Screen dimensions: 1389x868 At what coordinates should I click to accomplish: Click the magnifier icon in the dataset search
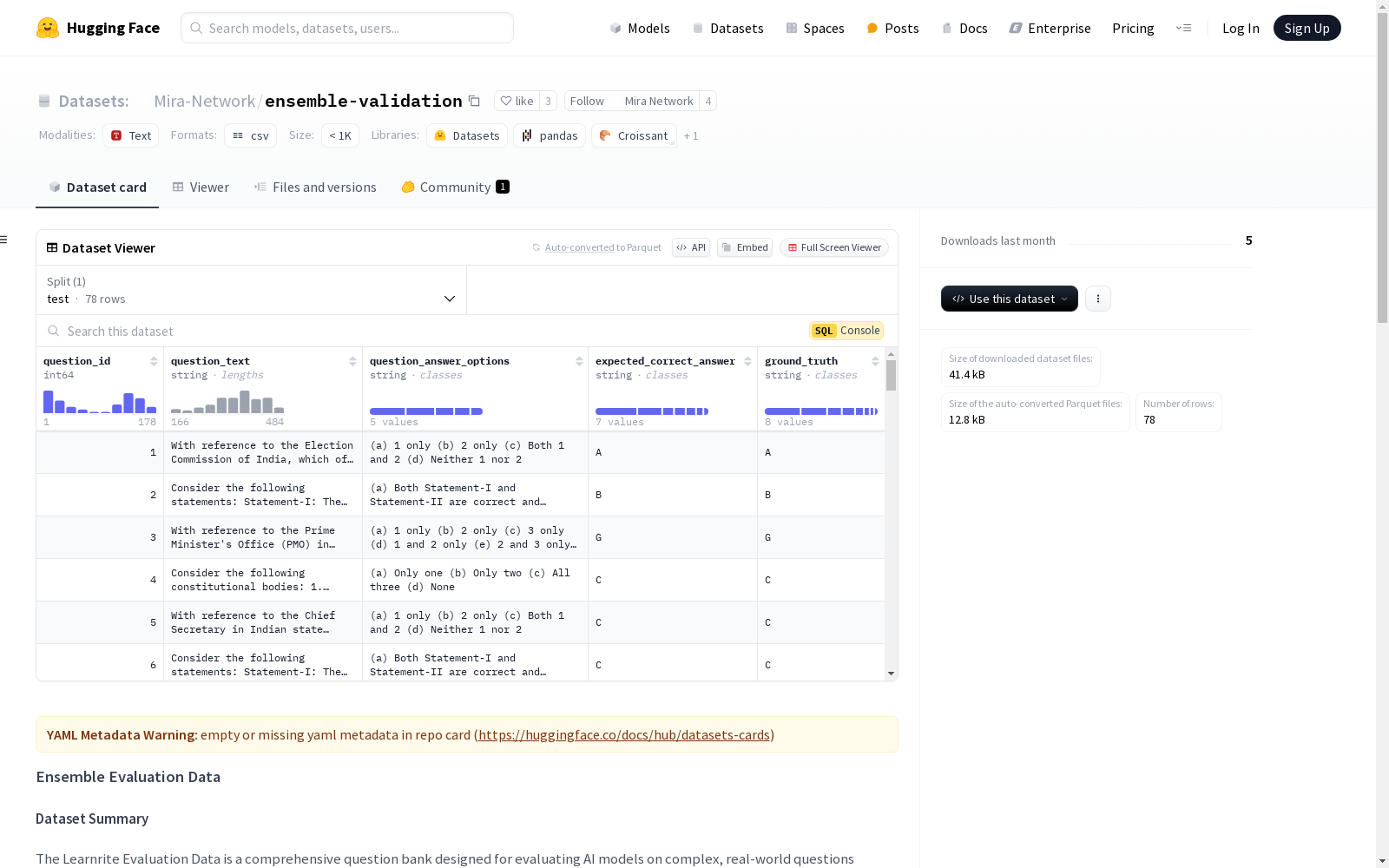click(x=54, y=331)
